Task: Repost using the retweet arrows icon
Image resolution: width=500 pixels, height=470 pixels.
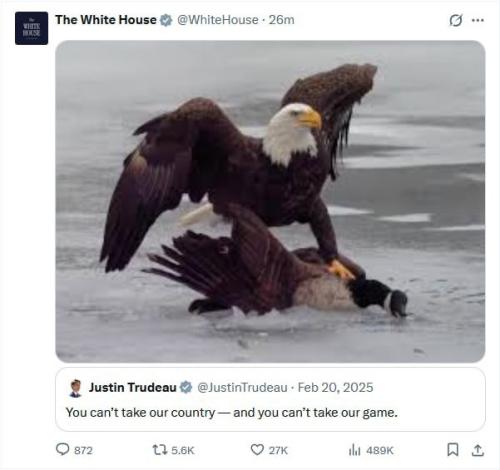Action: [160, 450]
